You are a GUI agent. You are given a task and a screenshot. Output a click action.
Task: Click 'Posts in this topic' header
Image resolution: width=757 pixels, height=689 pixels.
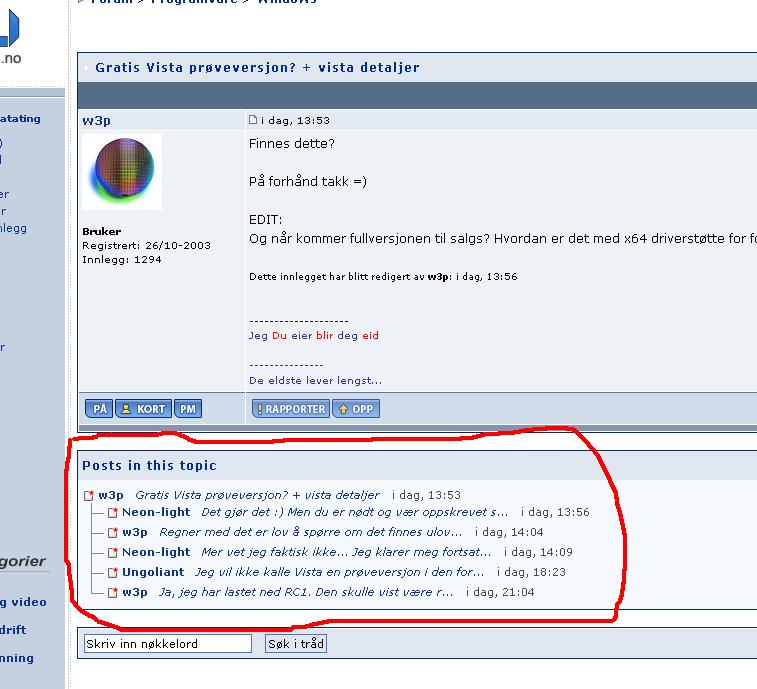pyautogui.click(x=149, y=465)
